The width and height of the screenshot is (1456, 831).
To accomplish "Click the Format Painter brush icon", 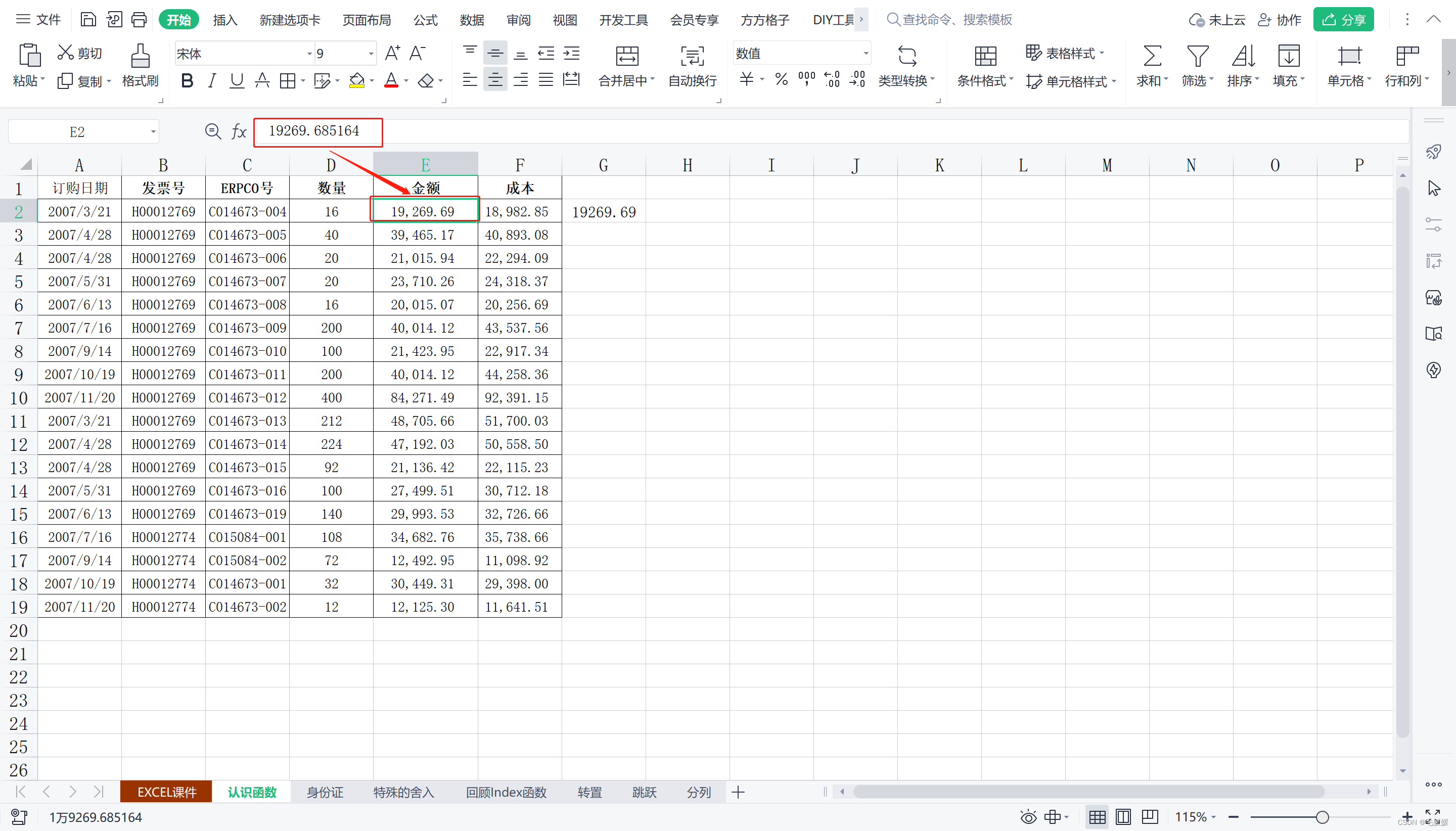I will 140,56.
